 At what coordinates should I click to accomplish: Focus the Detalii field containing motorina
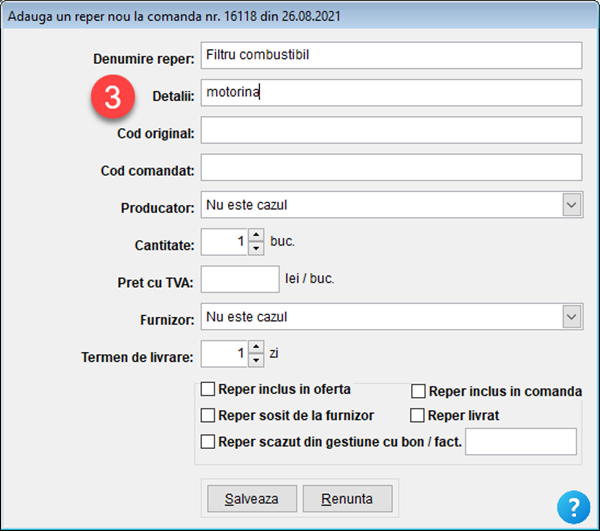(x=390, y=93)
